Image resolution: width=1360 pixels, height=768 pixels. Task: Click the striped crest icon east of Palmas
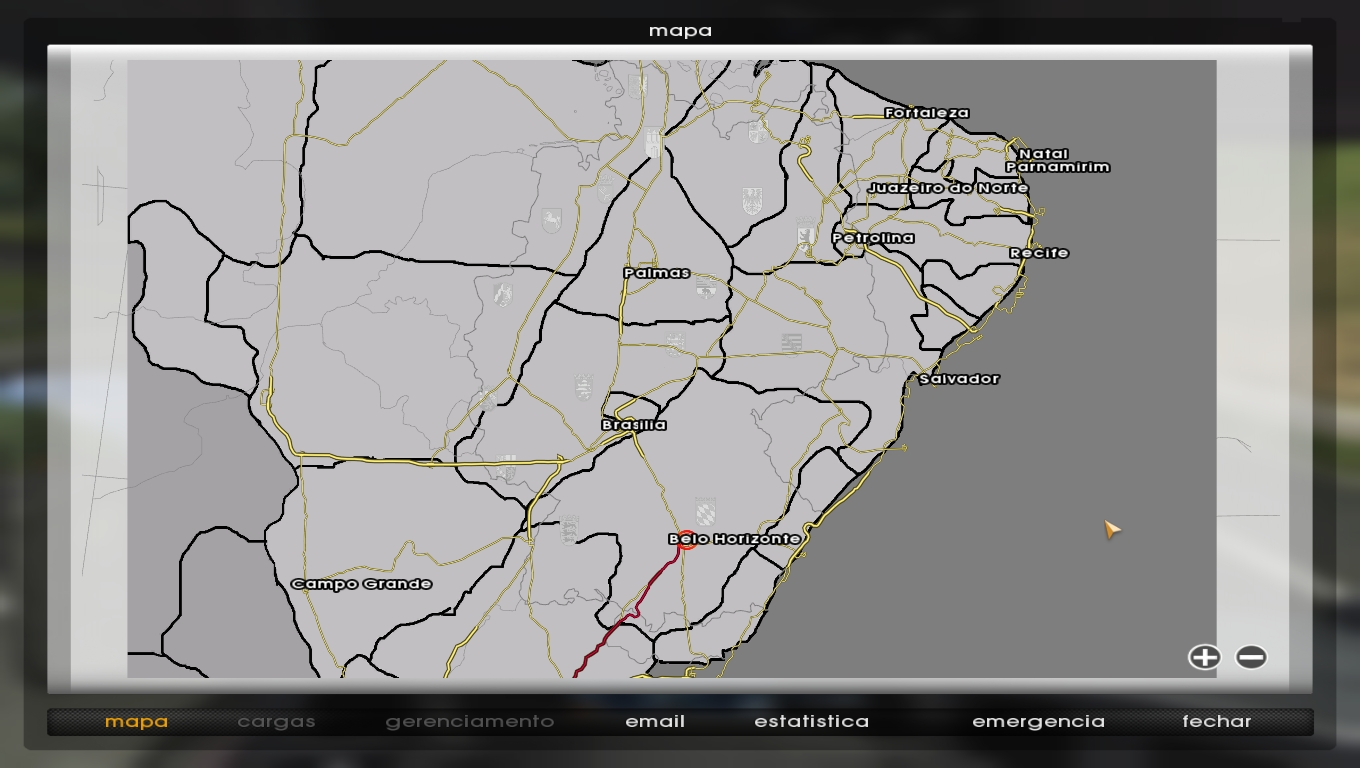[791, 343]
